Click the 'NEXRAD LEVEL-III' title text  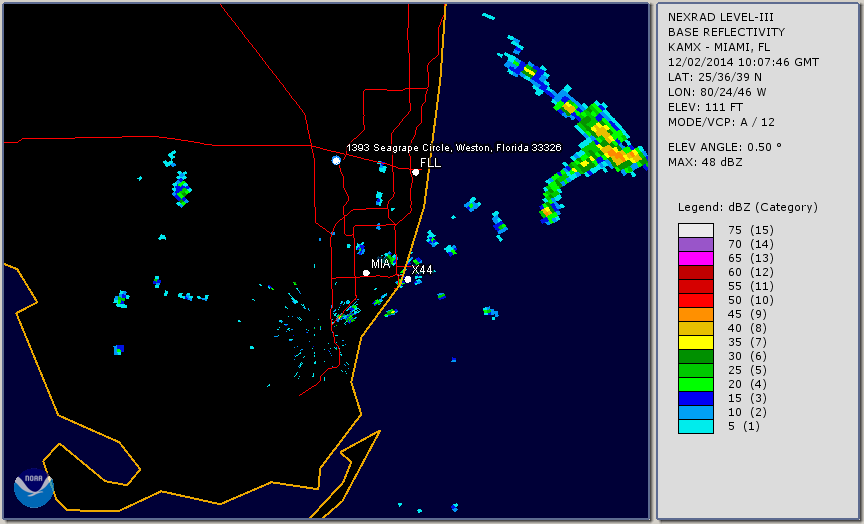coord(720,18)
